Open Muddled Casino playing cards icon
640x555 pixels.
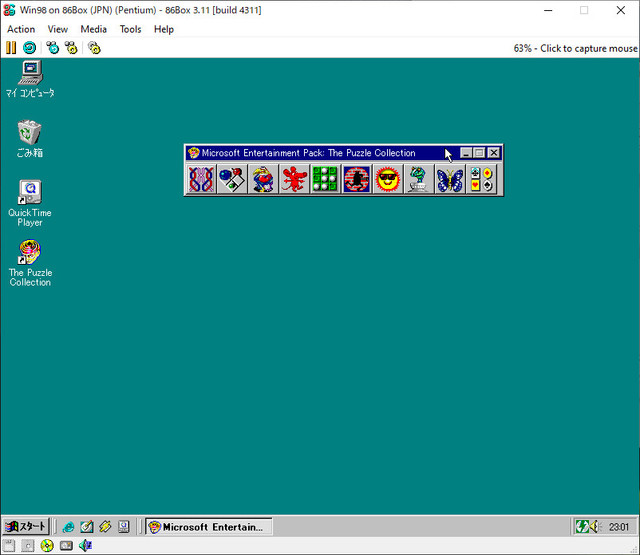click(481, 179)
